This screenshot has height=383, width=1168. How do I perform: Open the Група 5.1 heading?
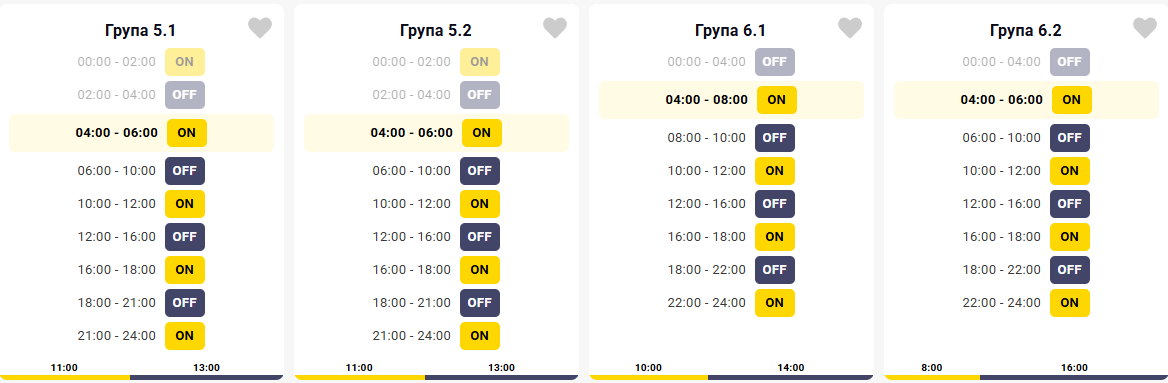141,31
